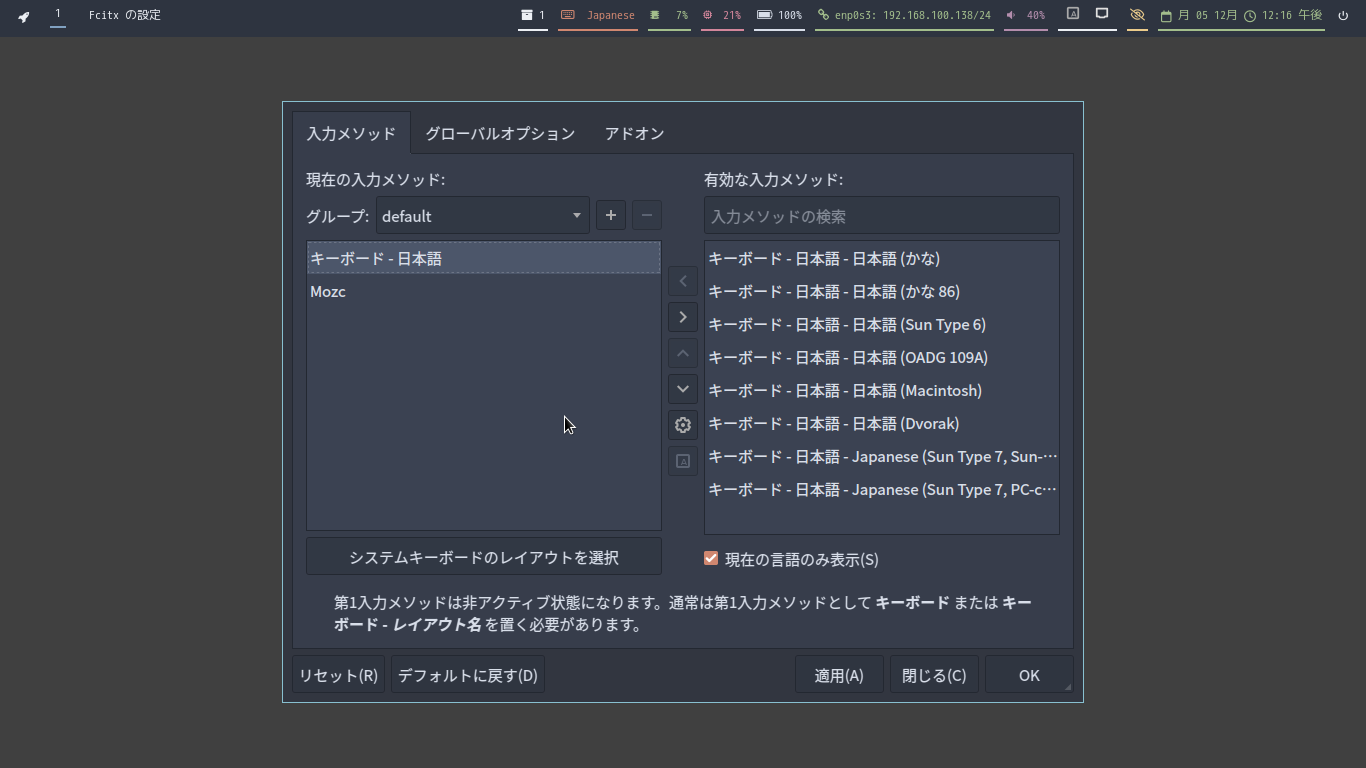This screenshot has height=768, width=1366.
Task: Click the calendar date in top bar
Action: pyautogui.click(x=1198, y=15)
